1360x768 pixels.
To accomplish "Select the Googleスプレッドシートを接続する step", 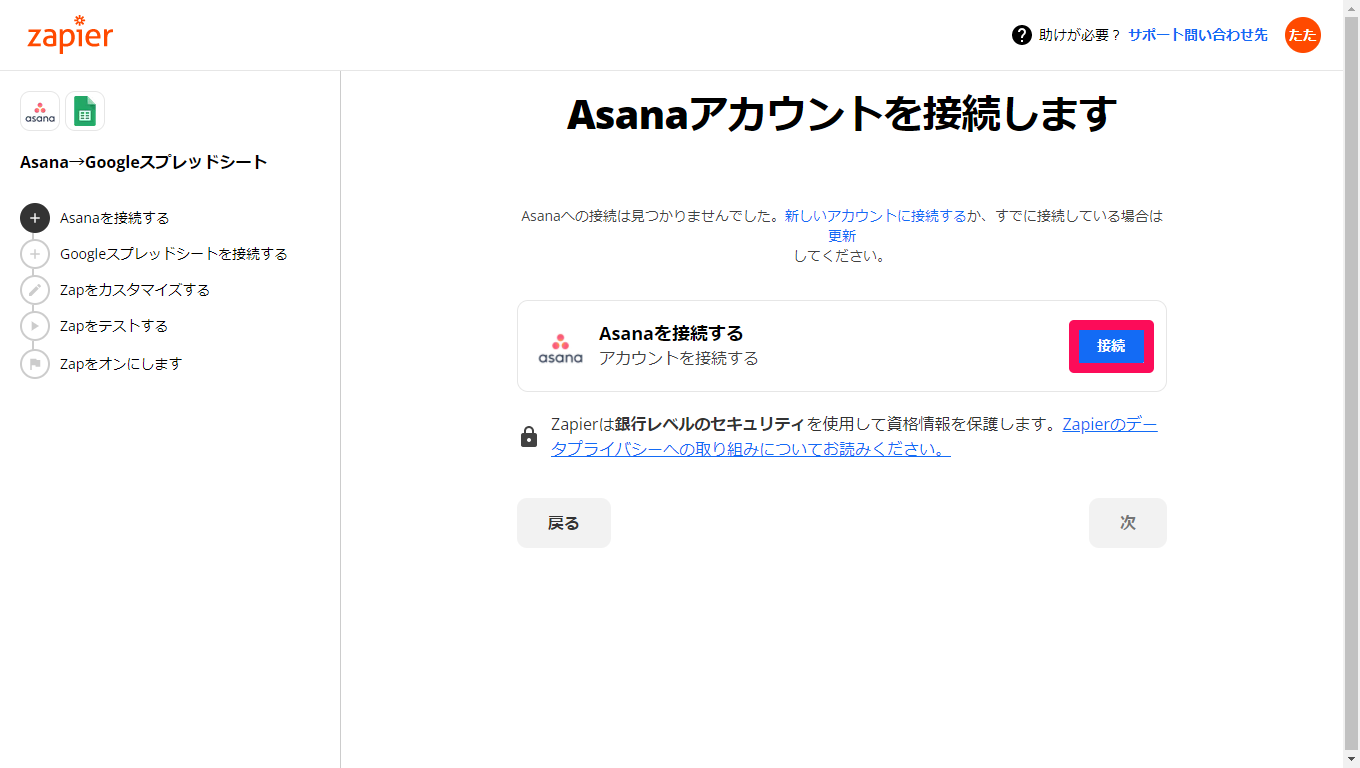I will (x=175, y=254).
